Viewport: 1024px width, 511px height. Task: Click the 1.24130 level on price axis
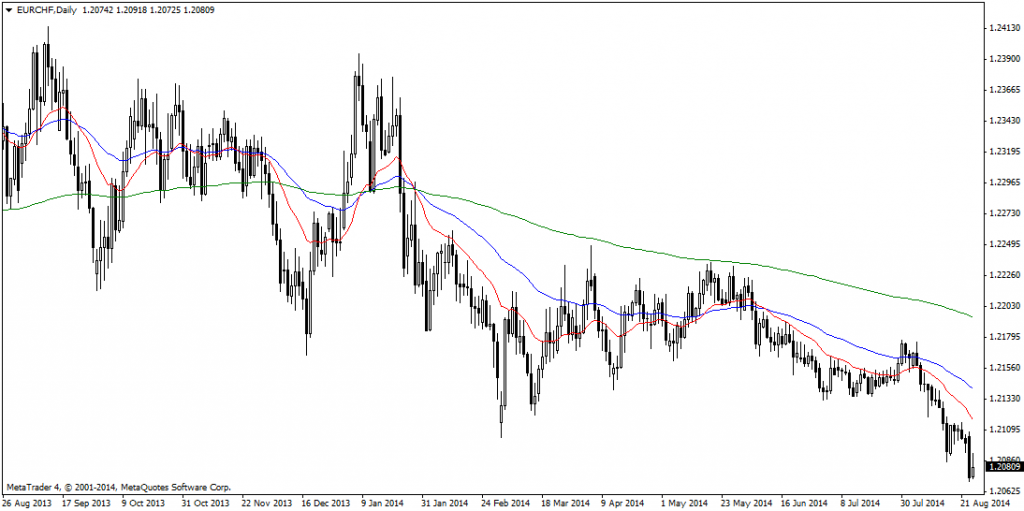click(1003, 29)
